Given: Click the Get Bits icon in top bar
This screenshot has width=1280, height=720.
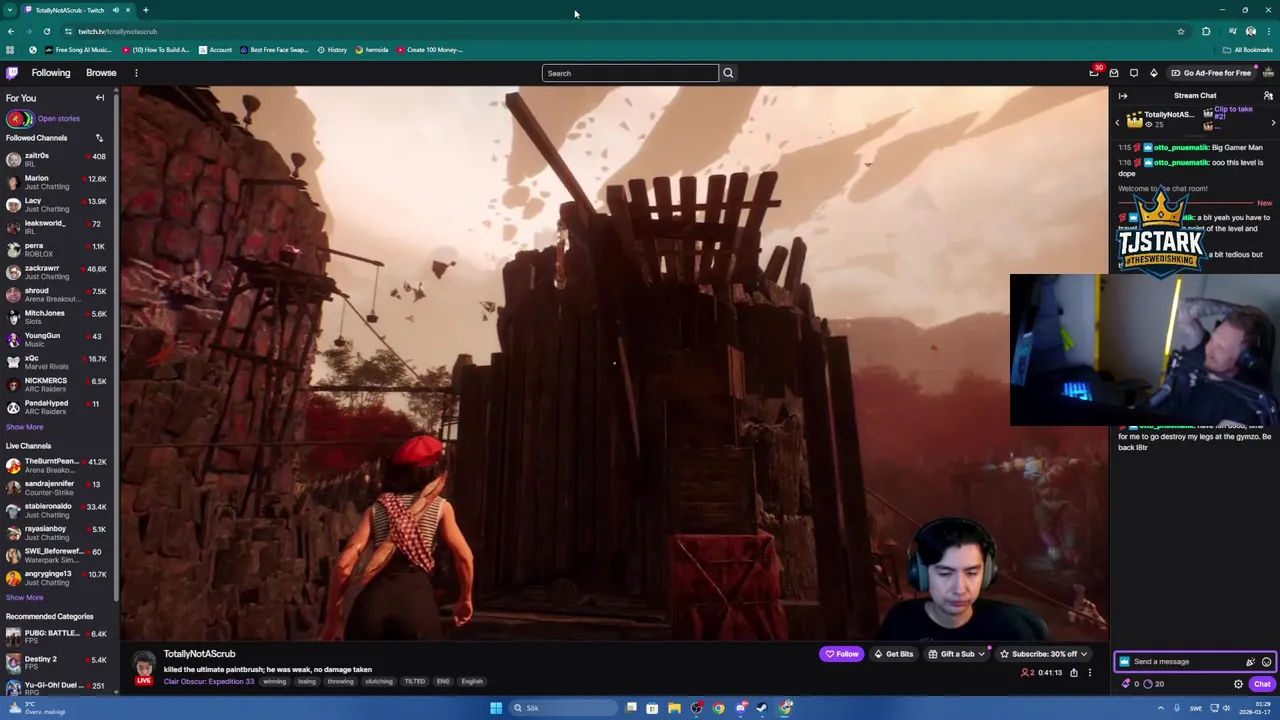Looking at the screenshot, I should pos(1153,73).
